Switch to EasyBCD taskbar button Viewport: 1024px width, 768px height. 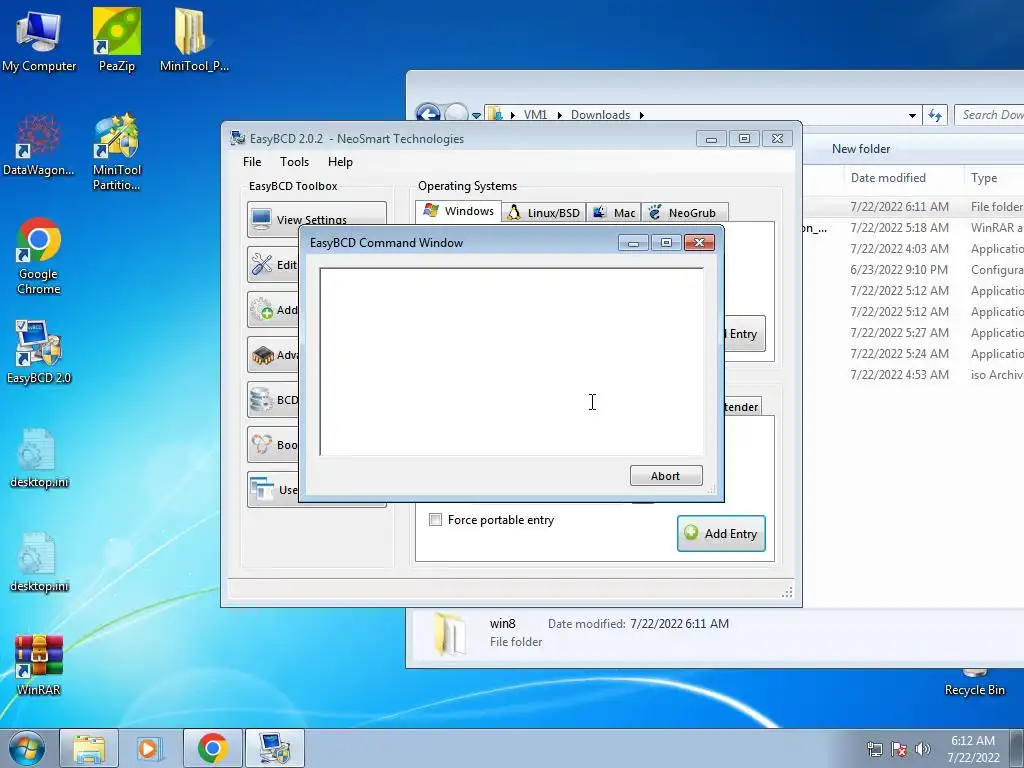click(274, 748)
